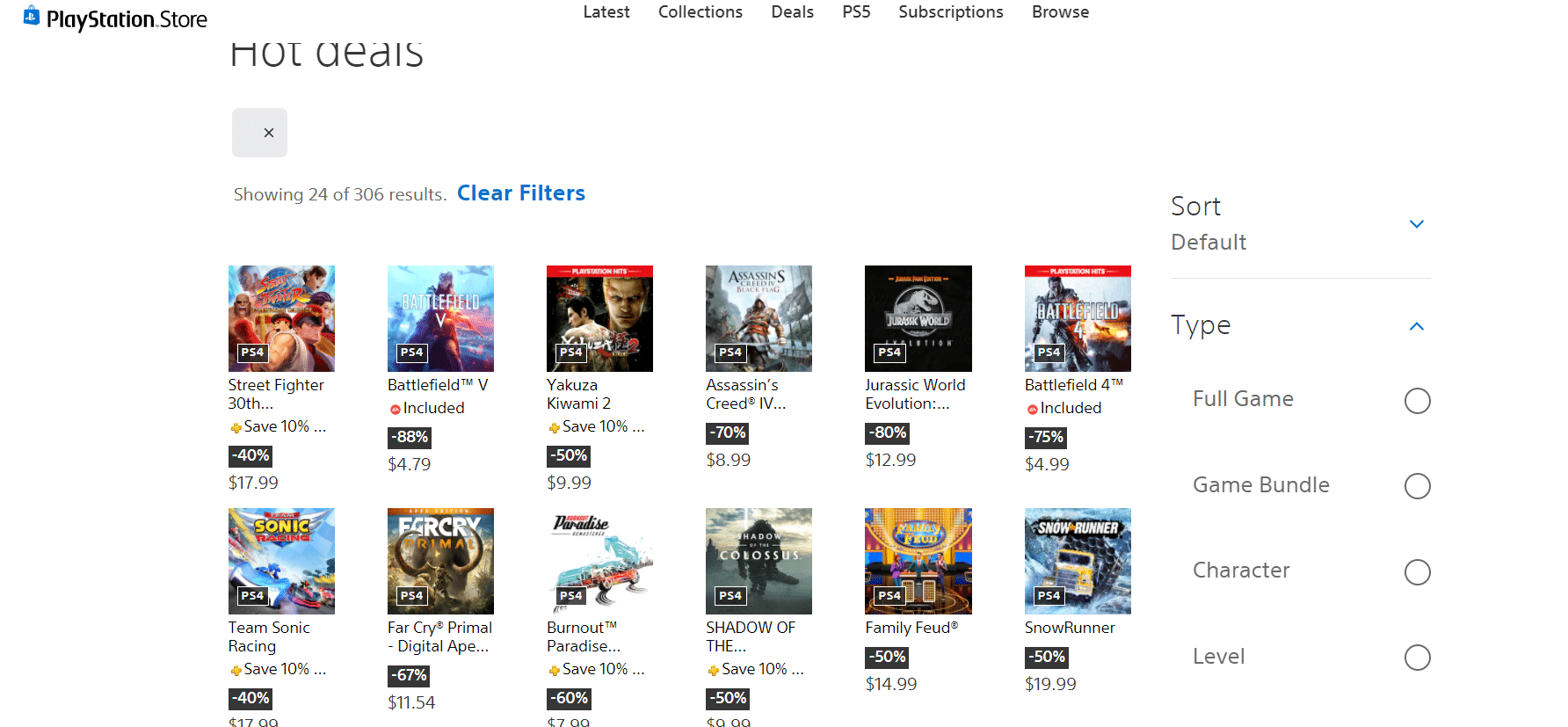Click the Family Feud cover image
The width and height of the screenshot is (1568, 727).
pyautogui.click(x=918, y=561)
